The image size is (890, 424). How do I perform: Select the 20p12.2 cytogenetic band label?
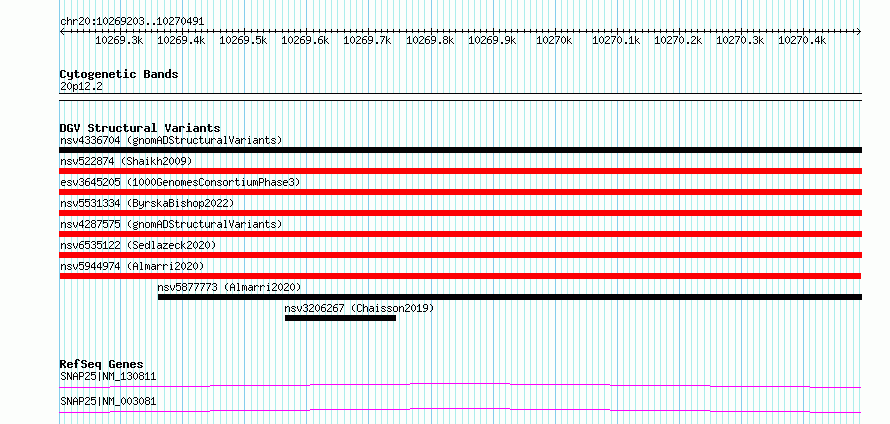(81, 87)
